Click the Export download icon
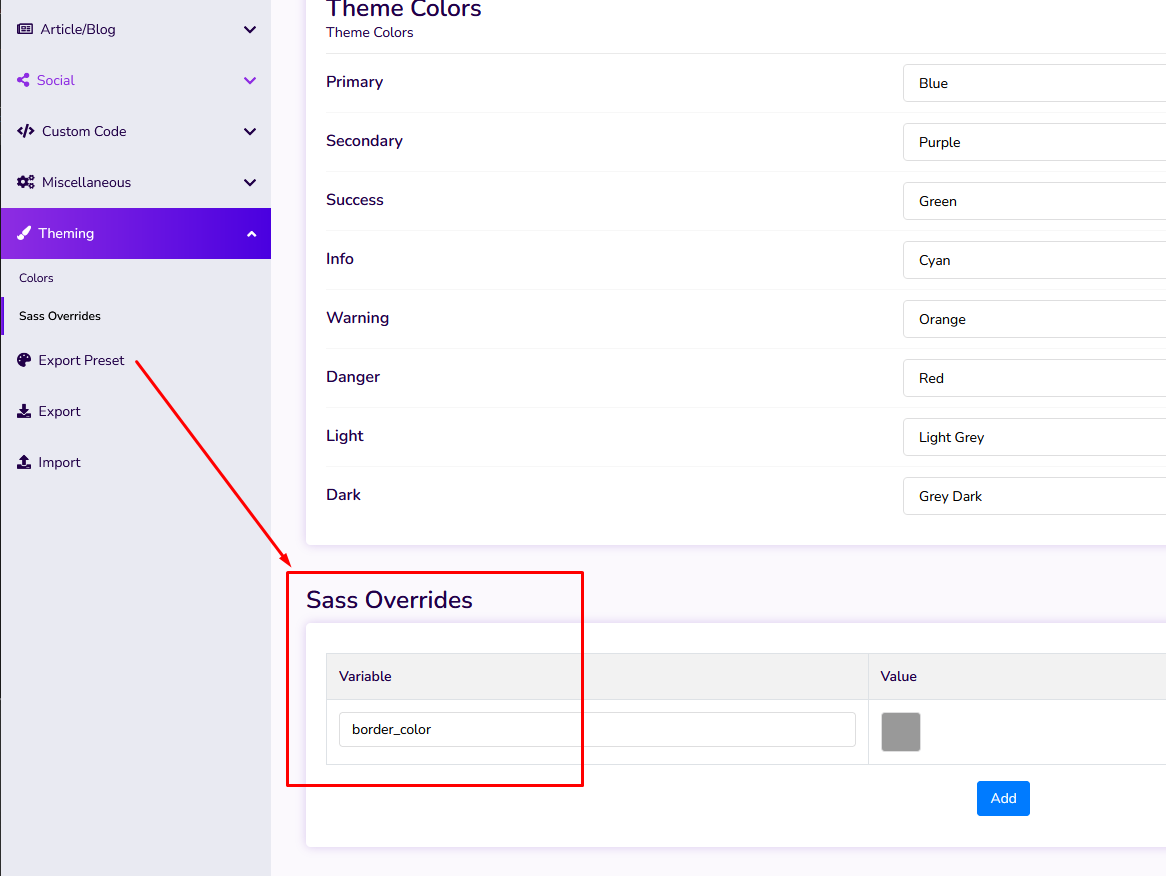1166x876 pixels. click(24, 411)
